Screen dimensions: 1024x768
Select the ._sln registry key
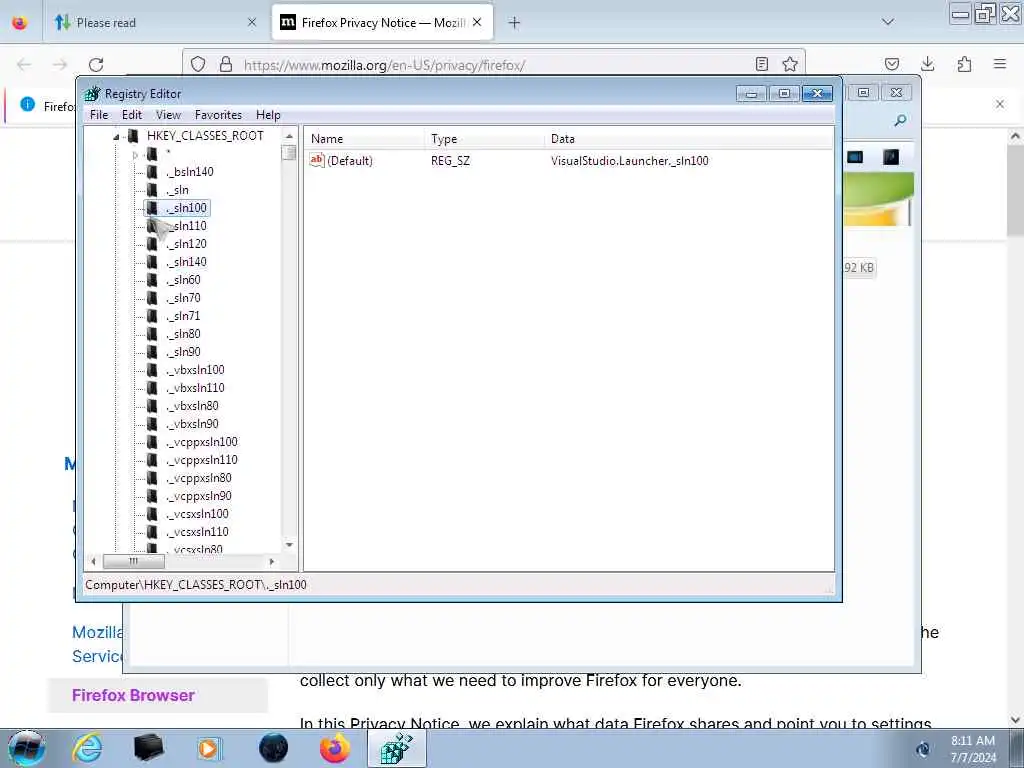(178, 190)
